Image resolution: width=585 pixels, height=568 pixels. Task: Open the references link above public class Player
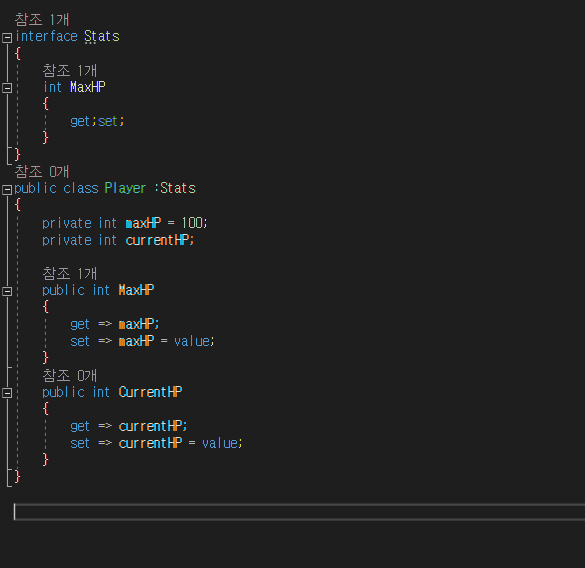(42, 172)
